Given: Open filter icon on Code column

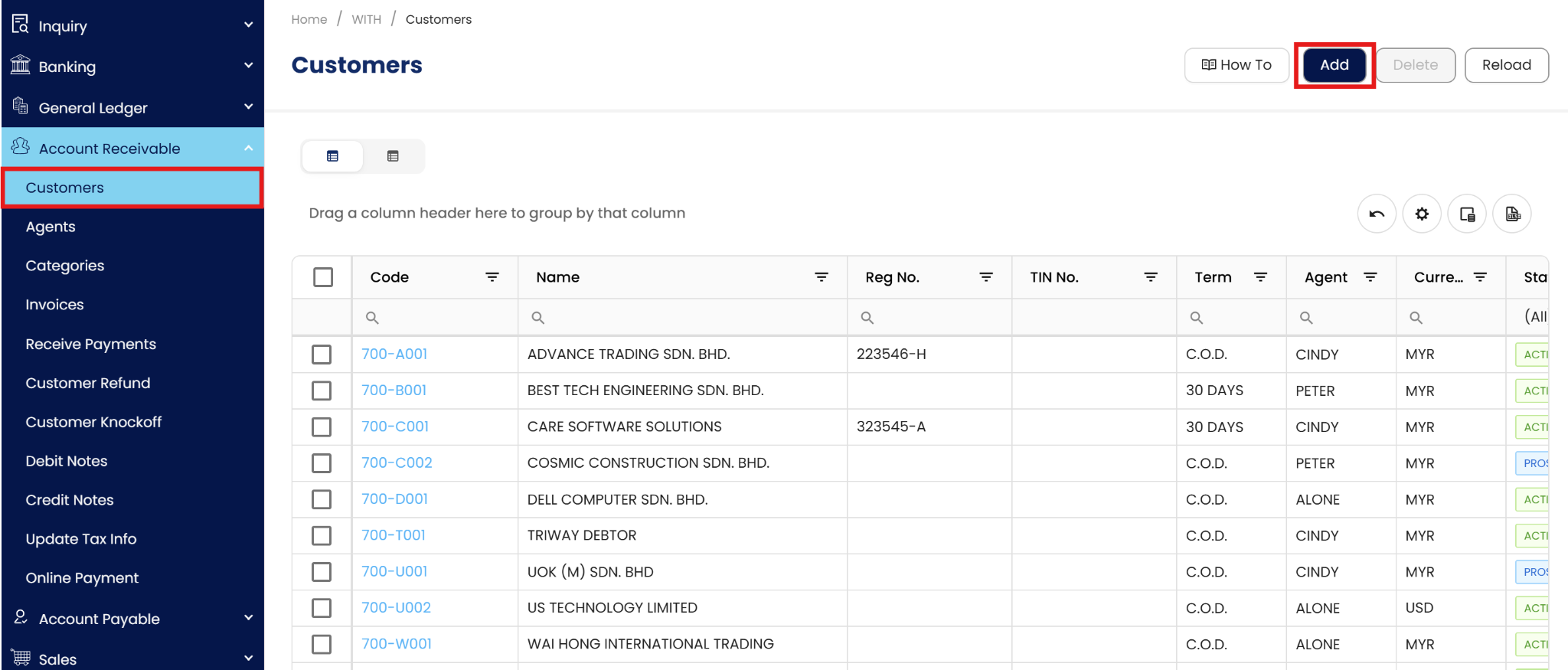Looking at the screenshot, I should 492,277.
